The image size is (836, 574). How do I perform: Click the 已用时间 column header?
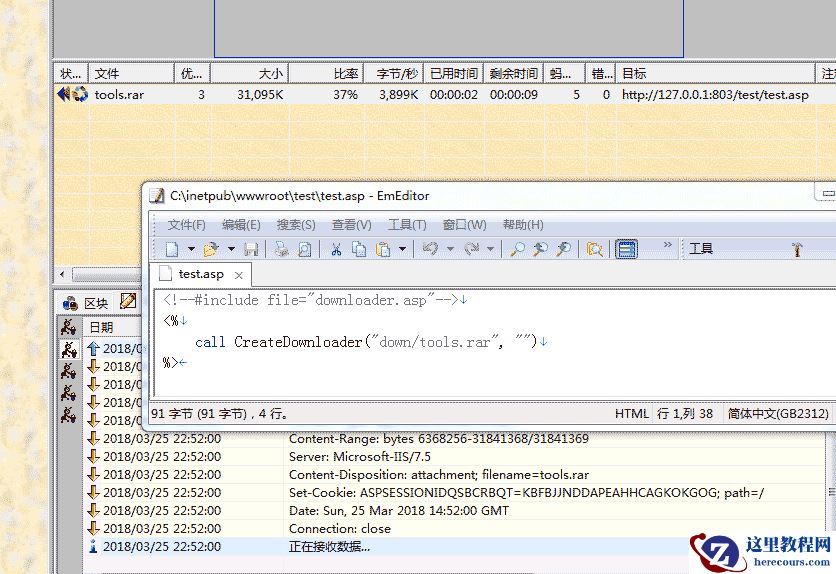point(454,74)
